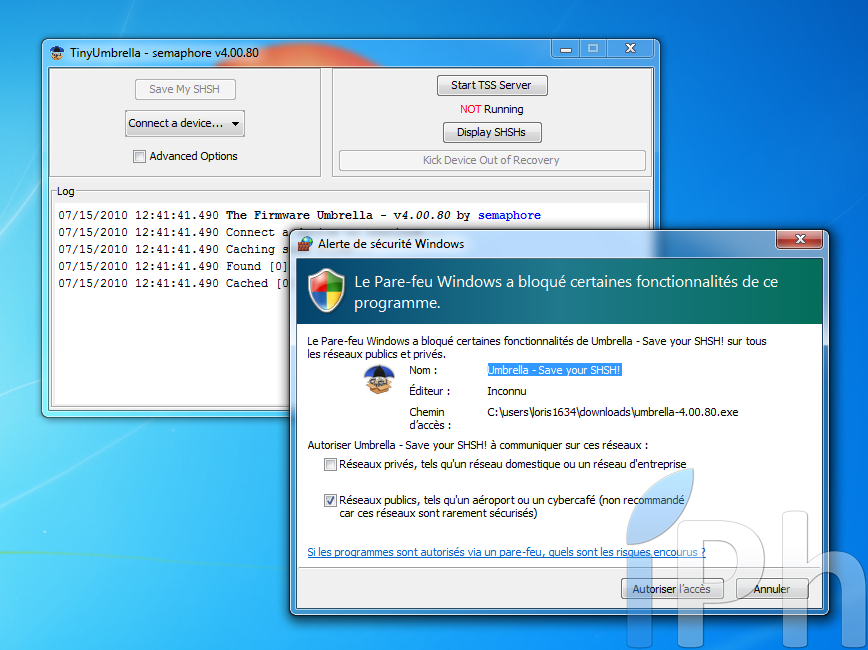Click the Windows security shield icon
This screenshot has height=650, width=868.
coord(326,291)
